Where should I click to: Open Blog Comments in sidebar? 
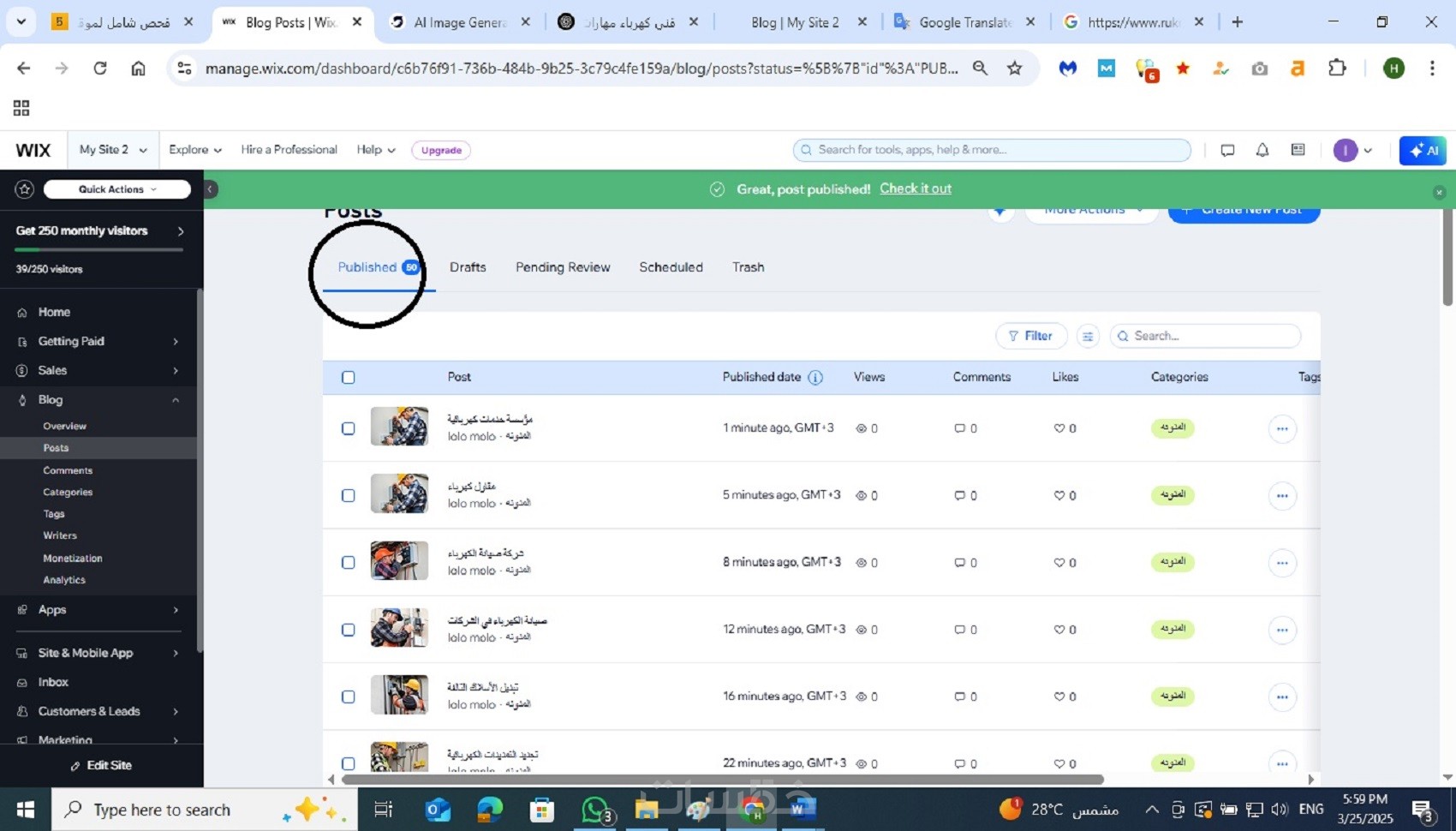tap(68, 470)
